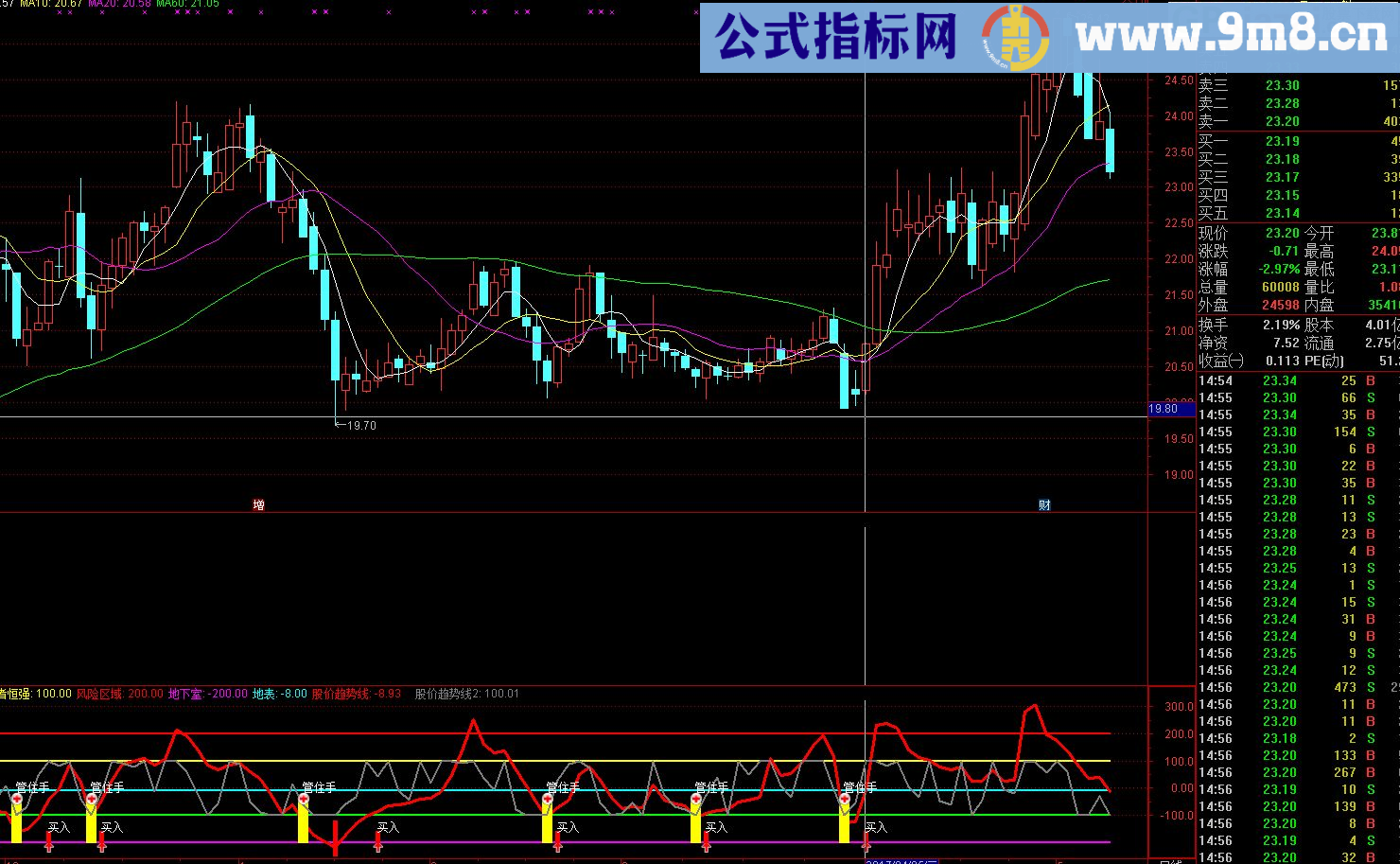Select the 买四 23.15 bid row
The height and width of the screenshot is (864, 1400).
click(x=1299, y=195)
